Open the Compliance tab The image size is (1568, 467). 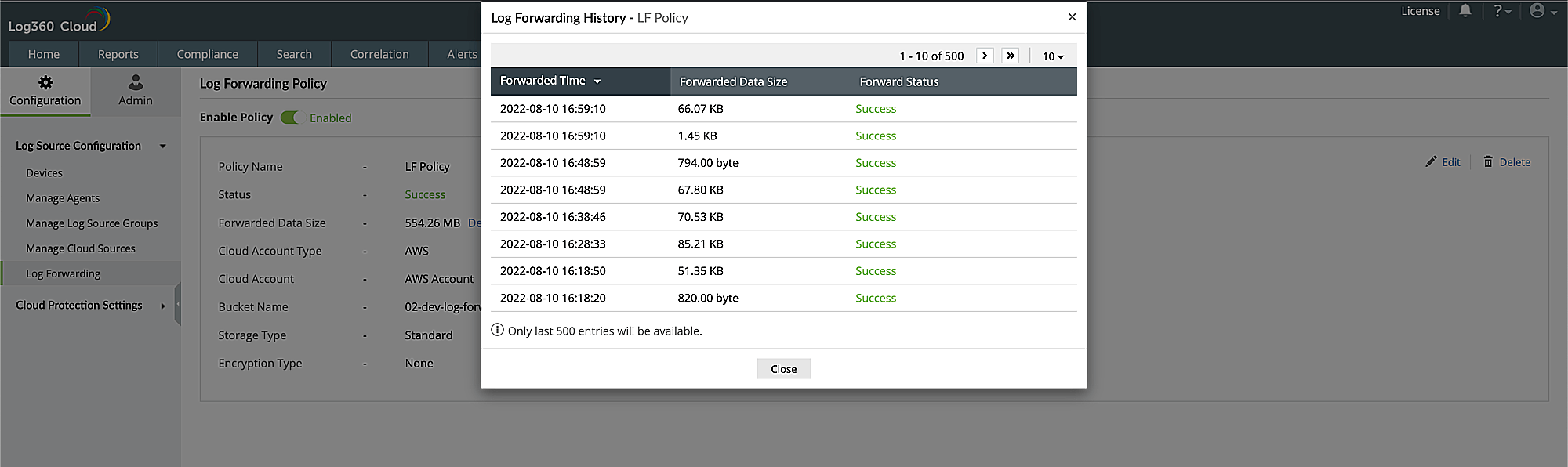point(207,54)
